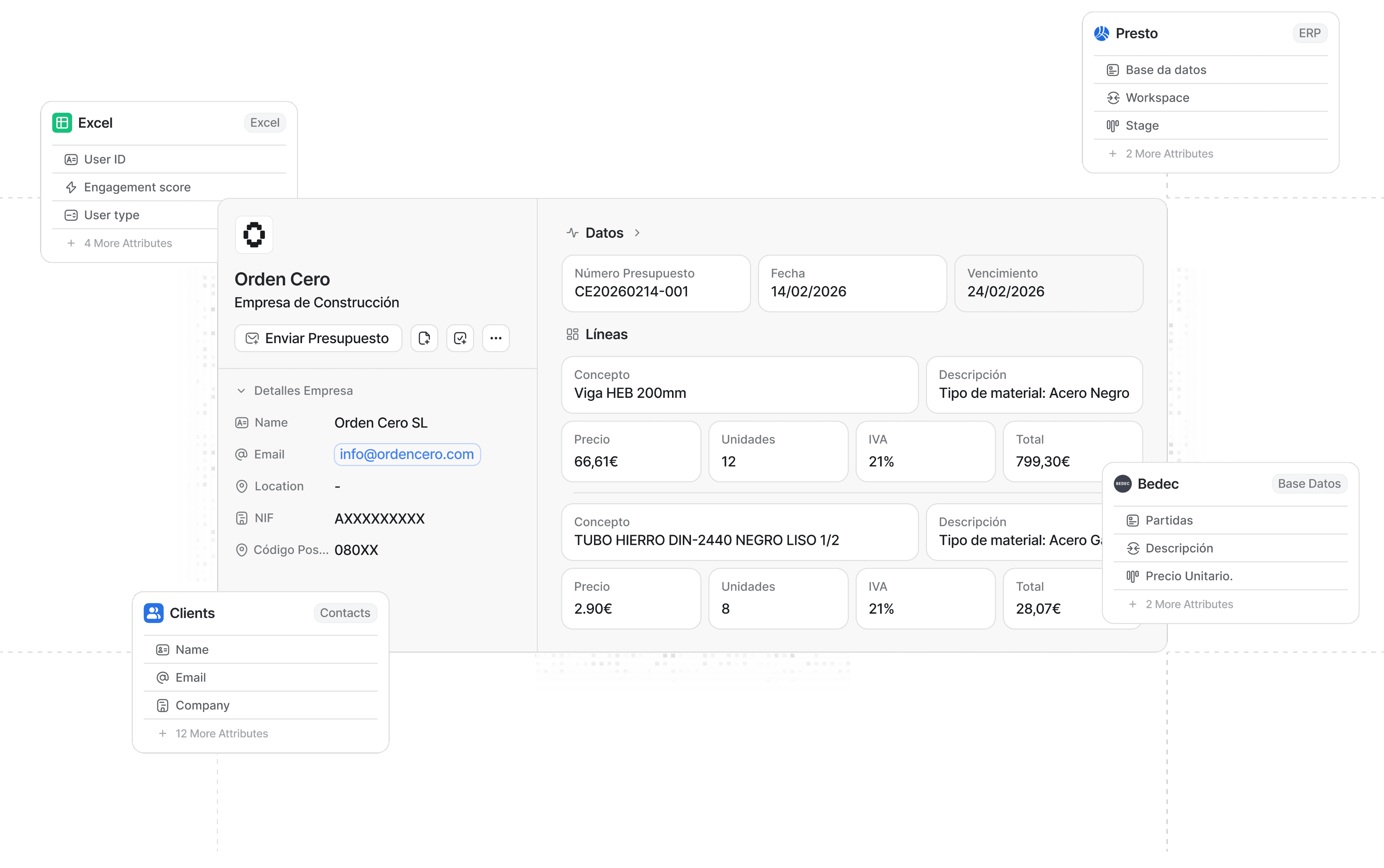Click the add document icon button
1384x868 pixels.
[x=424, y=338]
